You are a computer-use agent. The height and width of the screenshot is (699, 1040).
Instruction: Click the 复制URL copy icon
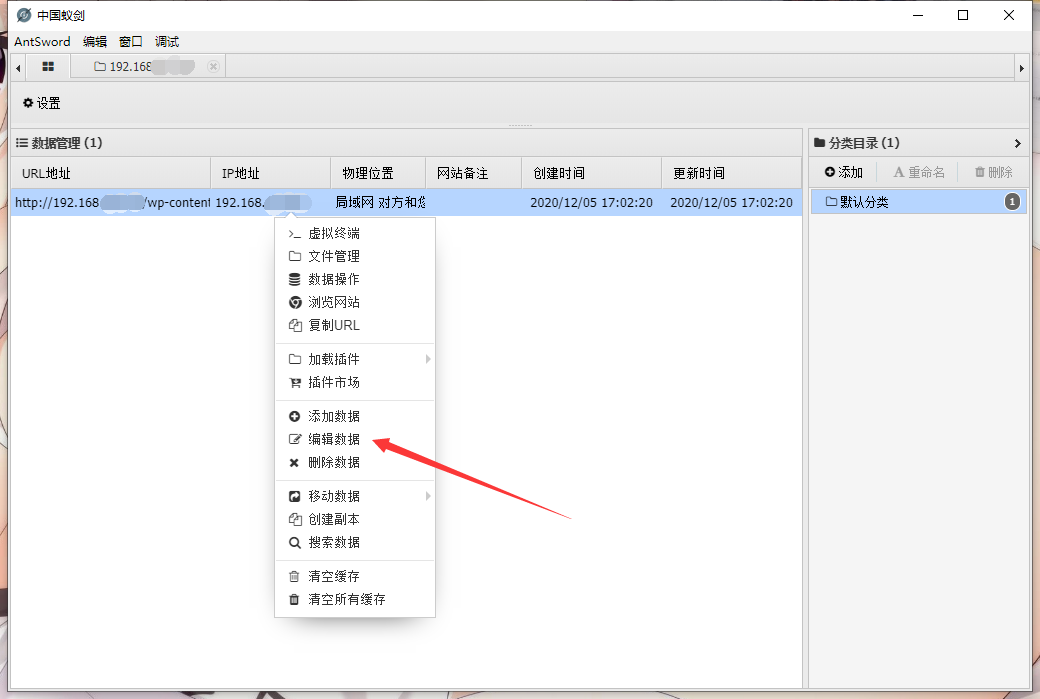pyautogui.click(x=294, y=325)
